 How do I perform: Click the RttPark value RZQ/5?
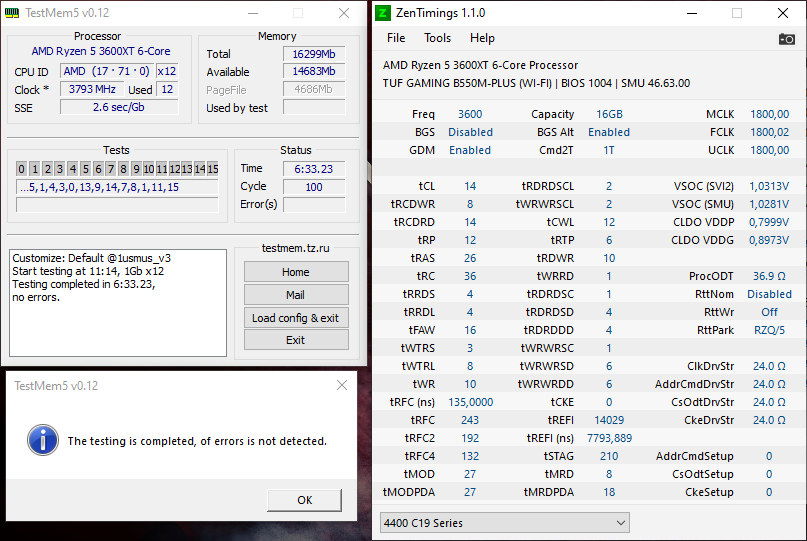(769, 330)
